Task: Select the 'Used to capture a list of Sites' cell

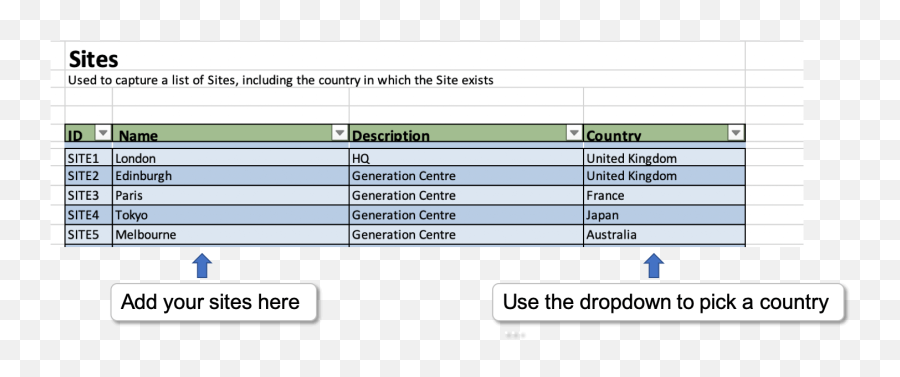Action: [x=405, y=79]
